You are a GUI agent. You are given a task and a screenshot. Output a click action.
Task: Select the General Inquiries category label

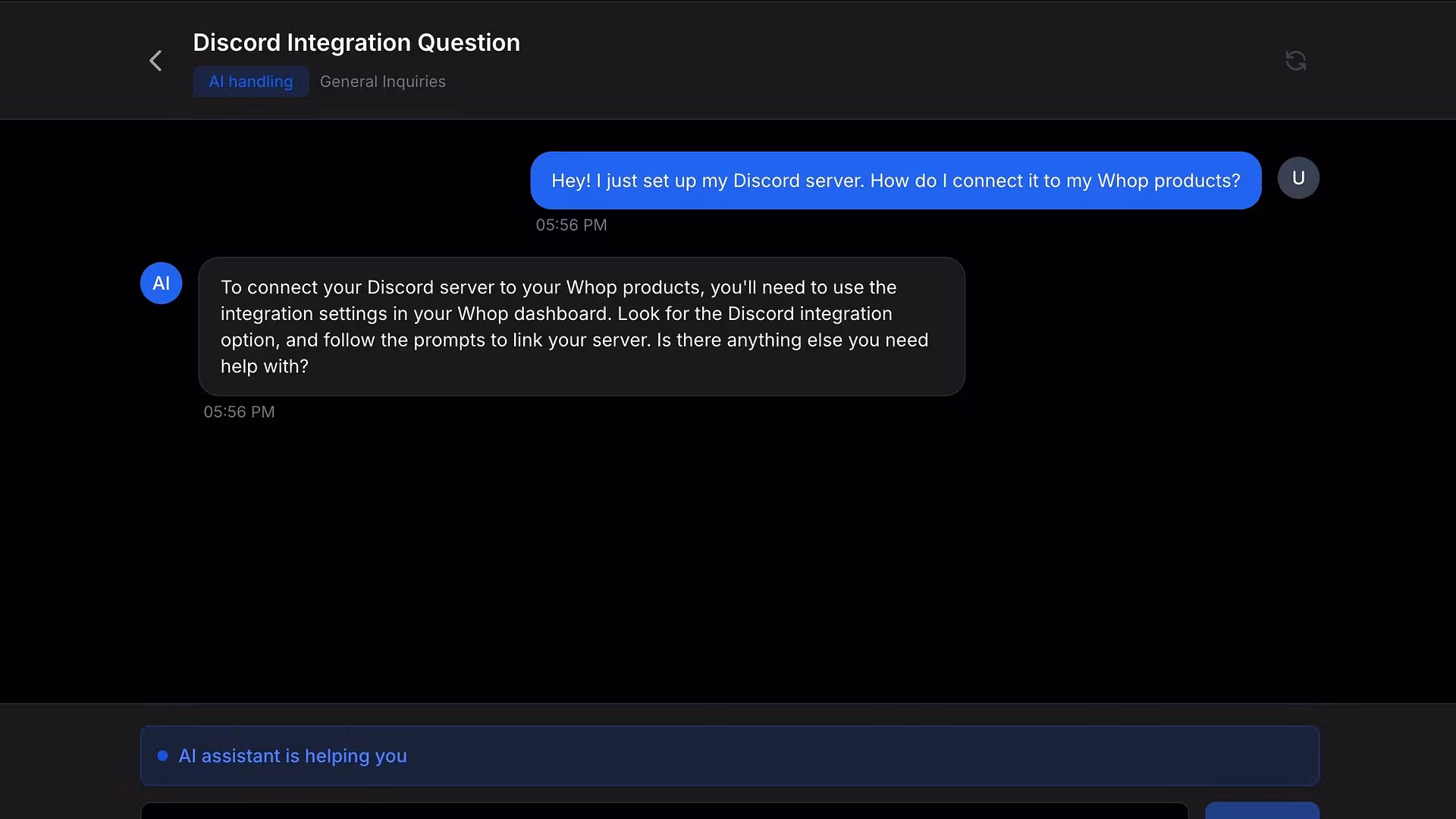tap(382, 82)
